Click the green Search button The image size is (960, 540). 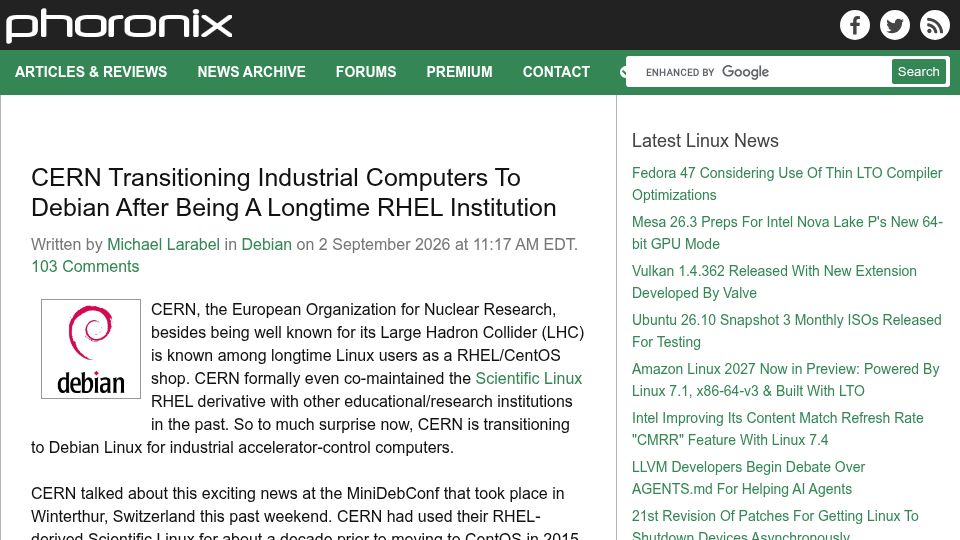[918, 72]
